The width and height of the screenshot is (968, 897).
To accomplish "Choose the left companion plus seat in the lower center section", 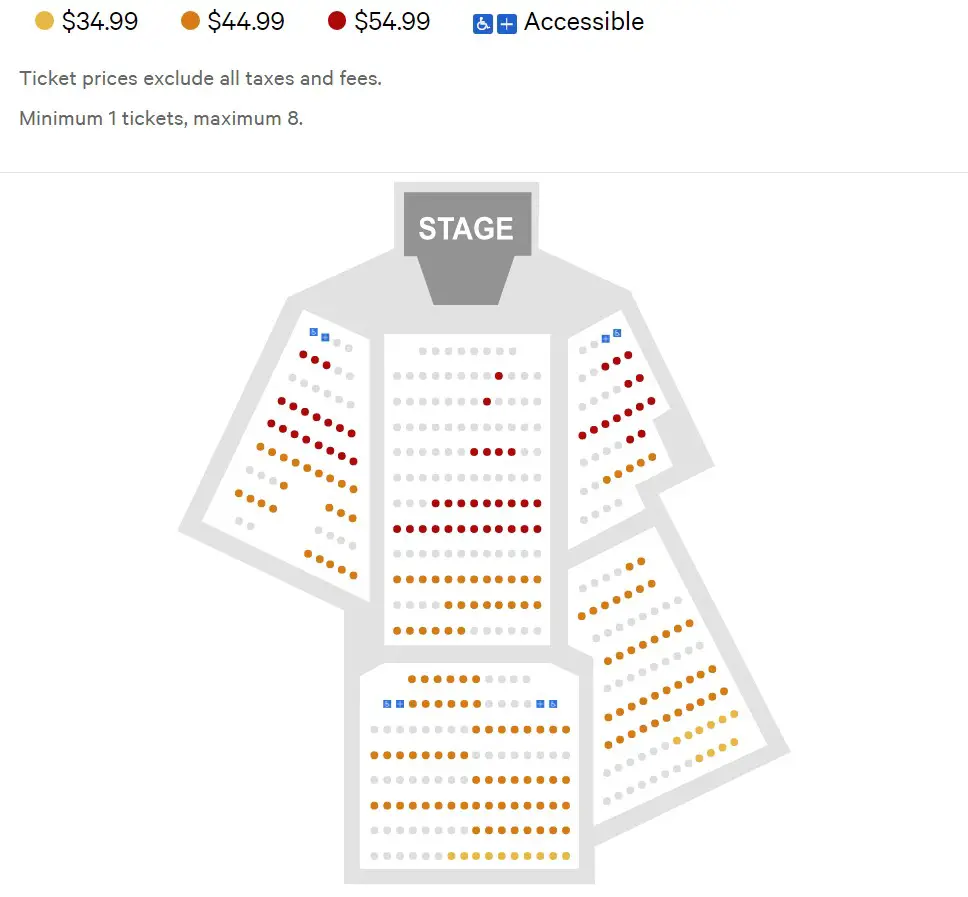I will (x=400, y=704).
